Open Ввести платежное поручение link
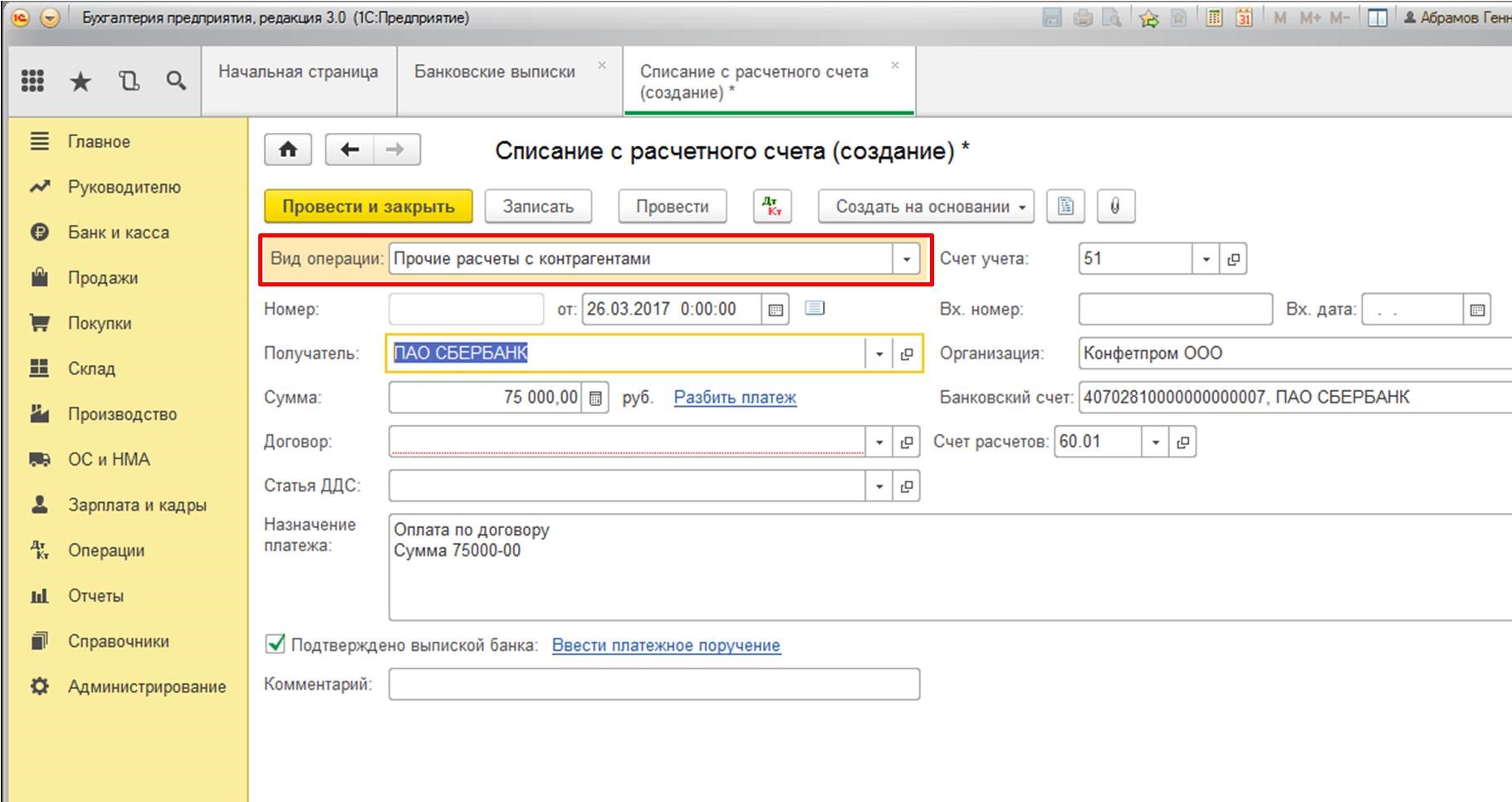 point(665,645)
